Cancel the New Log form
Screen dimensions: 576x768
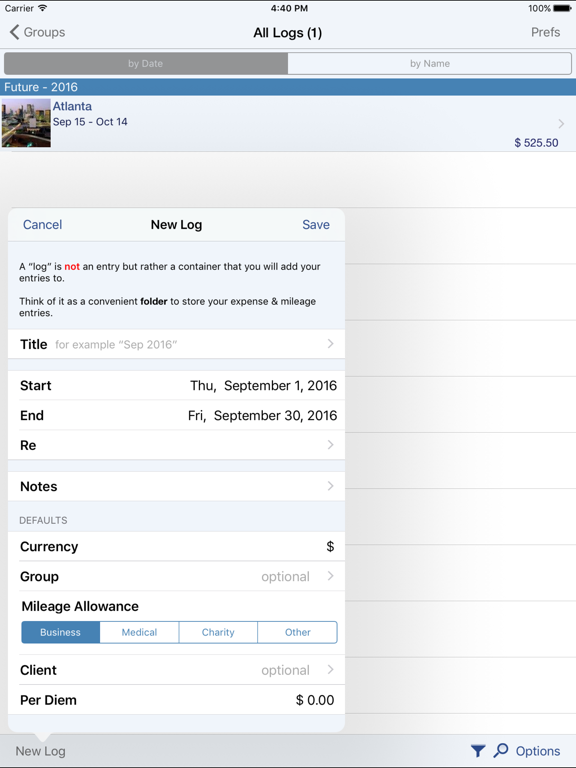coord(43,225)
